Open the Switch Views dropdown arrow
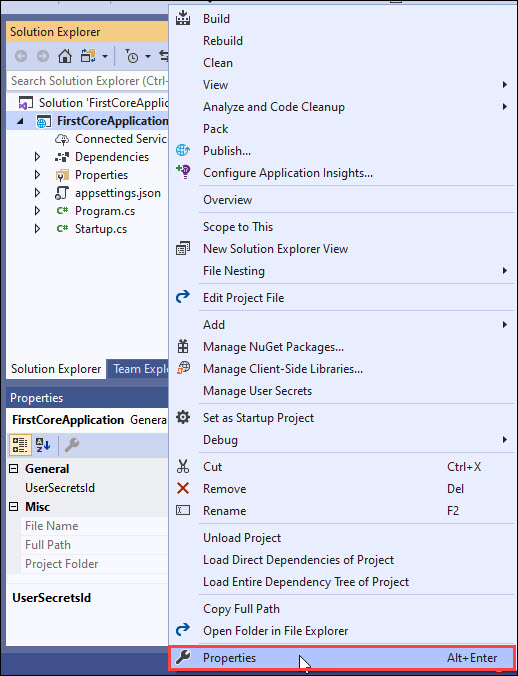Image resolution: width=518 pixels, height=676 pixels. click(105, 56)
